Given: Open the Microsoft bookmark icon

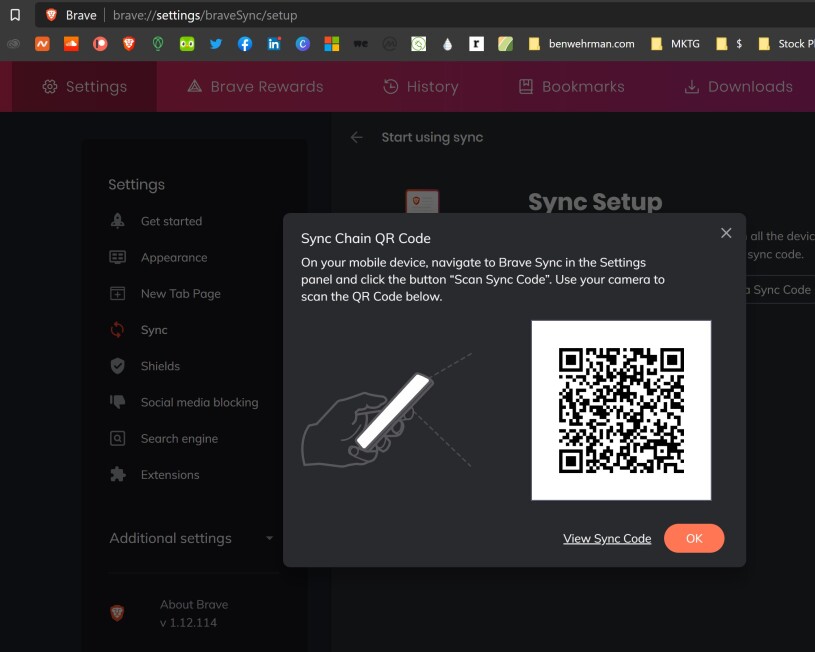Looking at the screenshot, I should (x=332, y=44).
